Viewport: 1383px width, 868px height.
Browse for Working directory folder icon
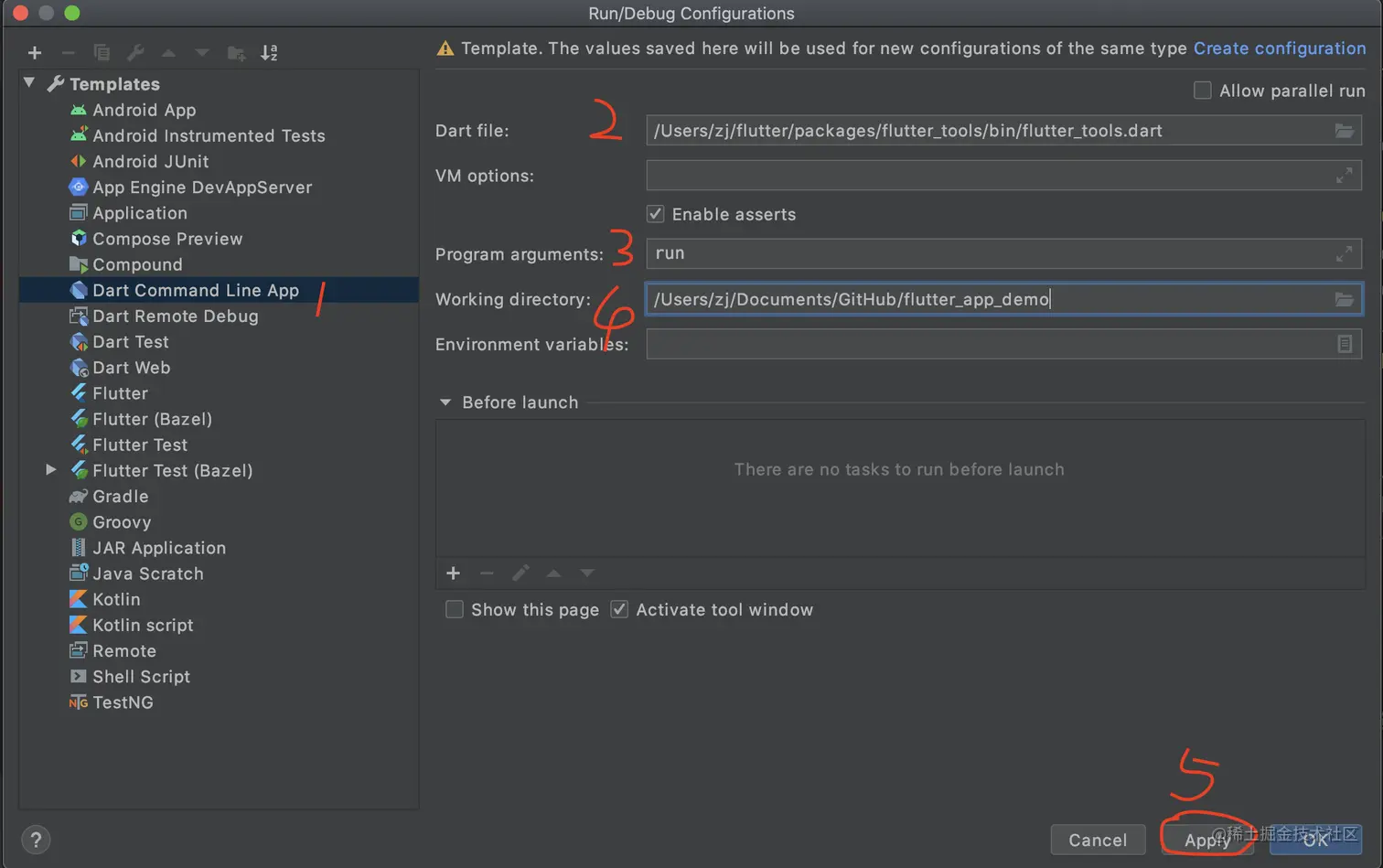[1344, 299]
